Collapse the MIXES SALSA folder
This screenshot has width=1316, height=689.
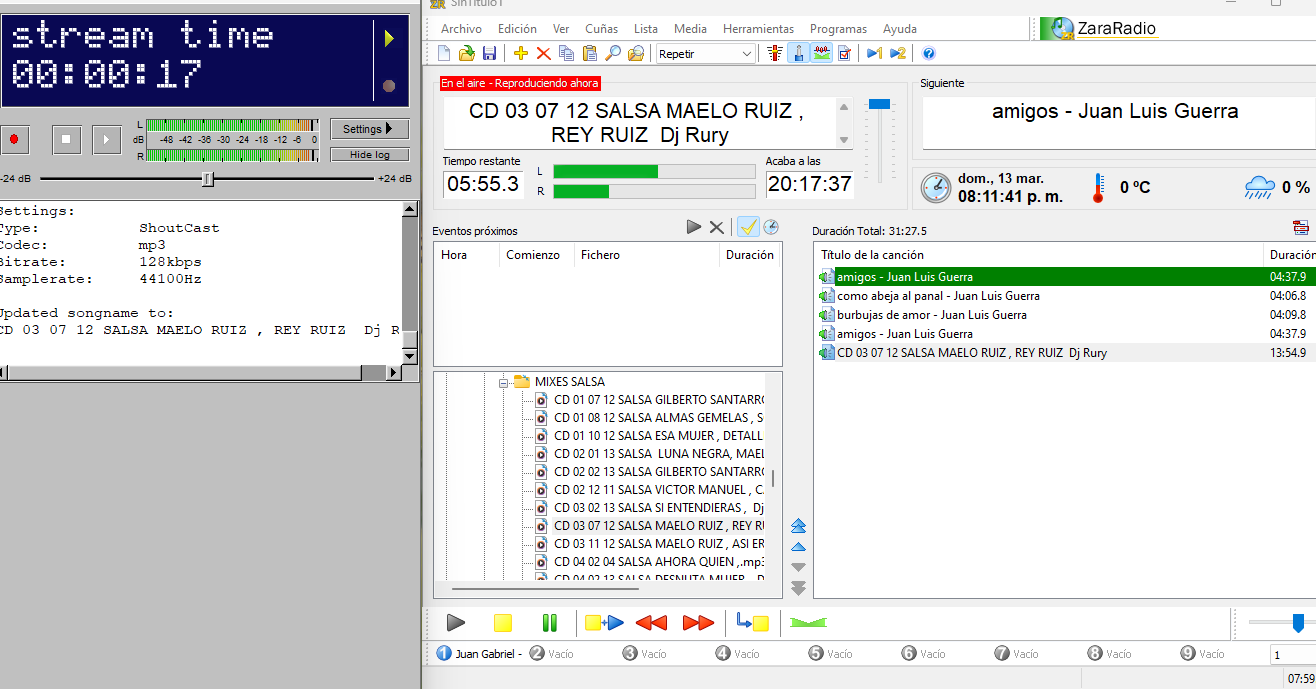click(504, 382)
